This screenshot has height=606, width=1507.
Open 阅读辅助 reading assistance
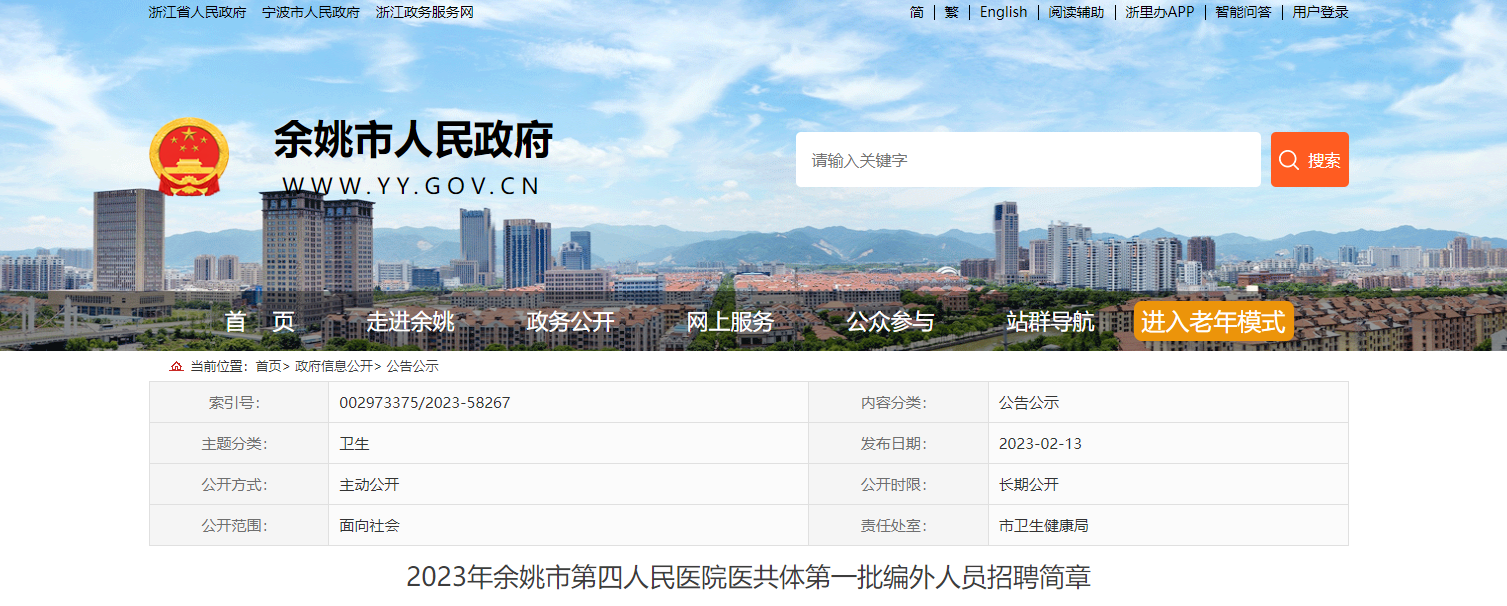[1076, 12]
